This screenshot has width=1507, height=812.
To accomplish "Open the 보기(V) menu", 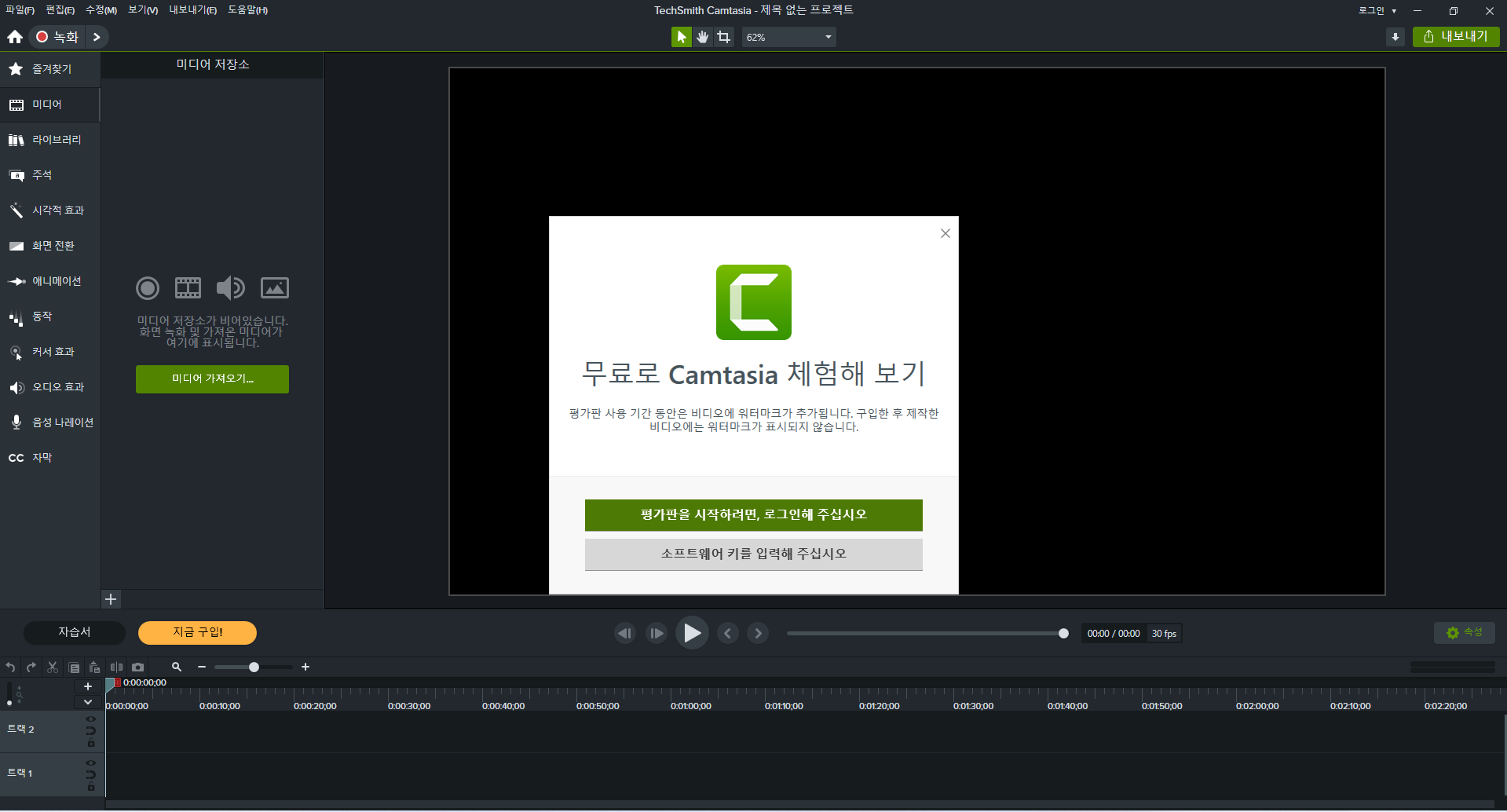I will pos(143,10).
